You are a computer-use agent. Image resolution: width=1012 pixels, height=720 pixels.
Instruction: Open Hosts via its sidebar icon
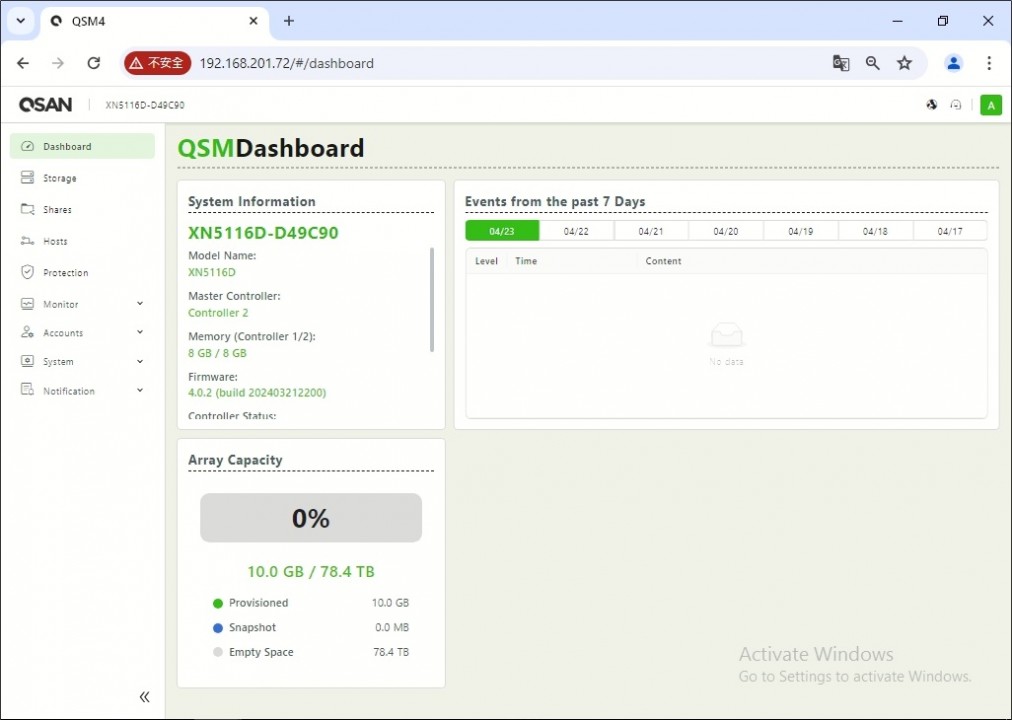click(x=28, y=241)
